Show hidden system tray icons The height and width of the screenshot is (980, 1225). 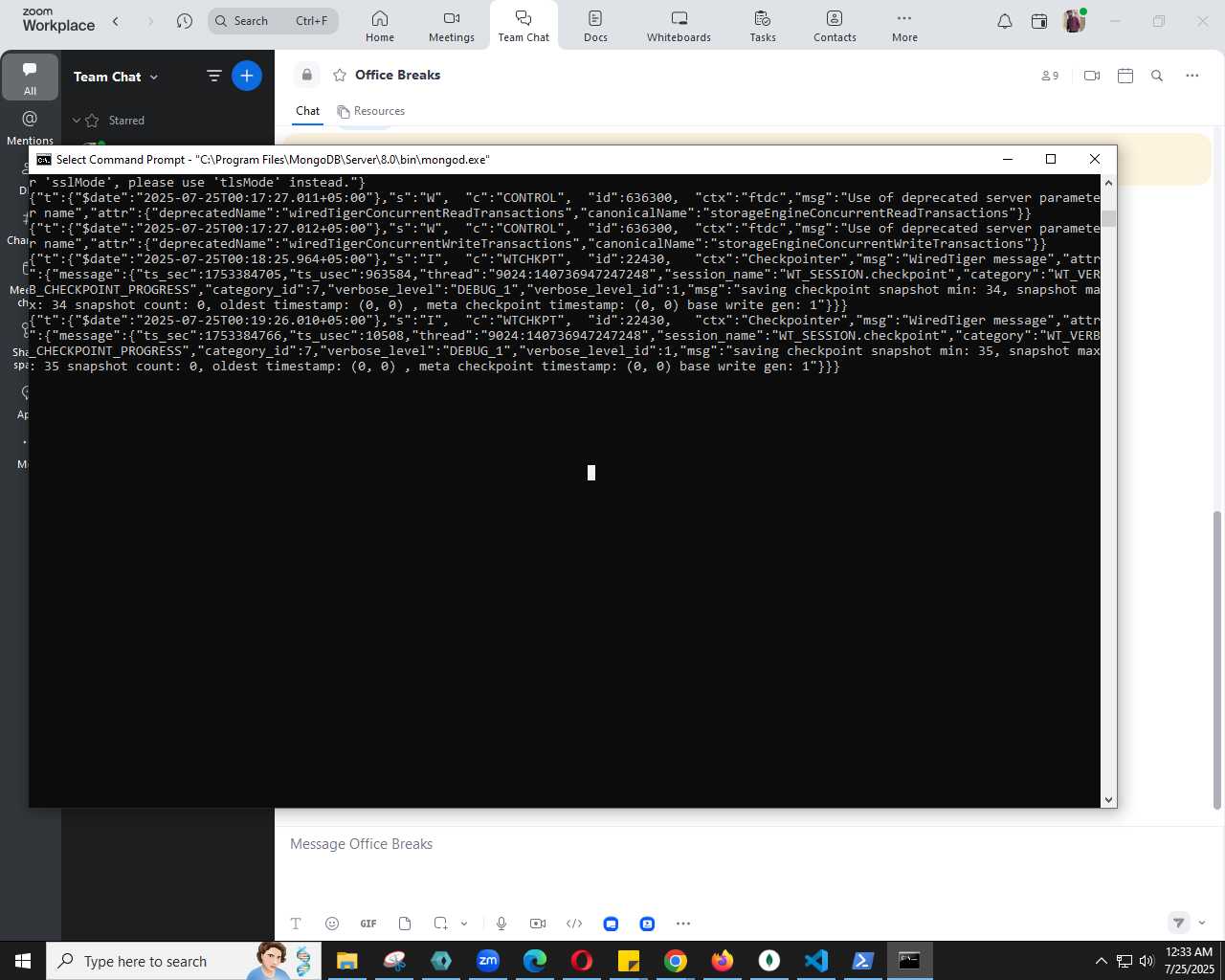(1102, 961)
